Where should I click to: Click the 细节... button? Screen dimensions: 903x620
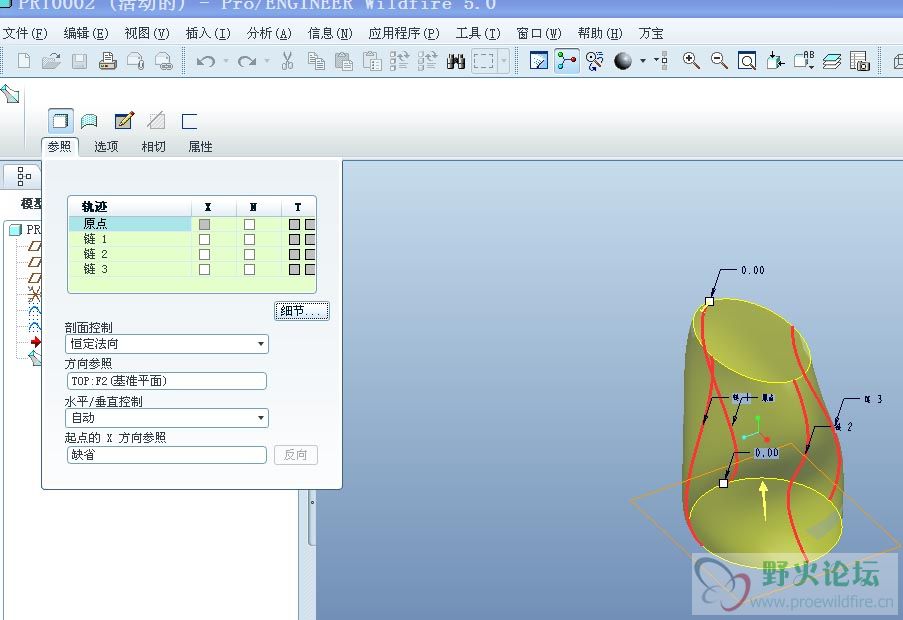pyautogui.click(x=302, y=311)
